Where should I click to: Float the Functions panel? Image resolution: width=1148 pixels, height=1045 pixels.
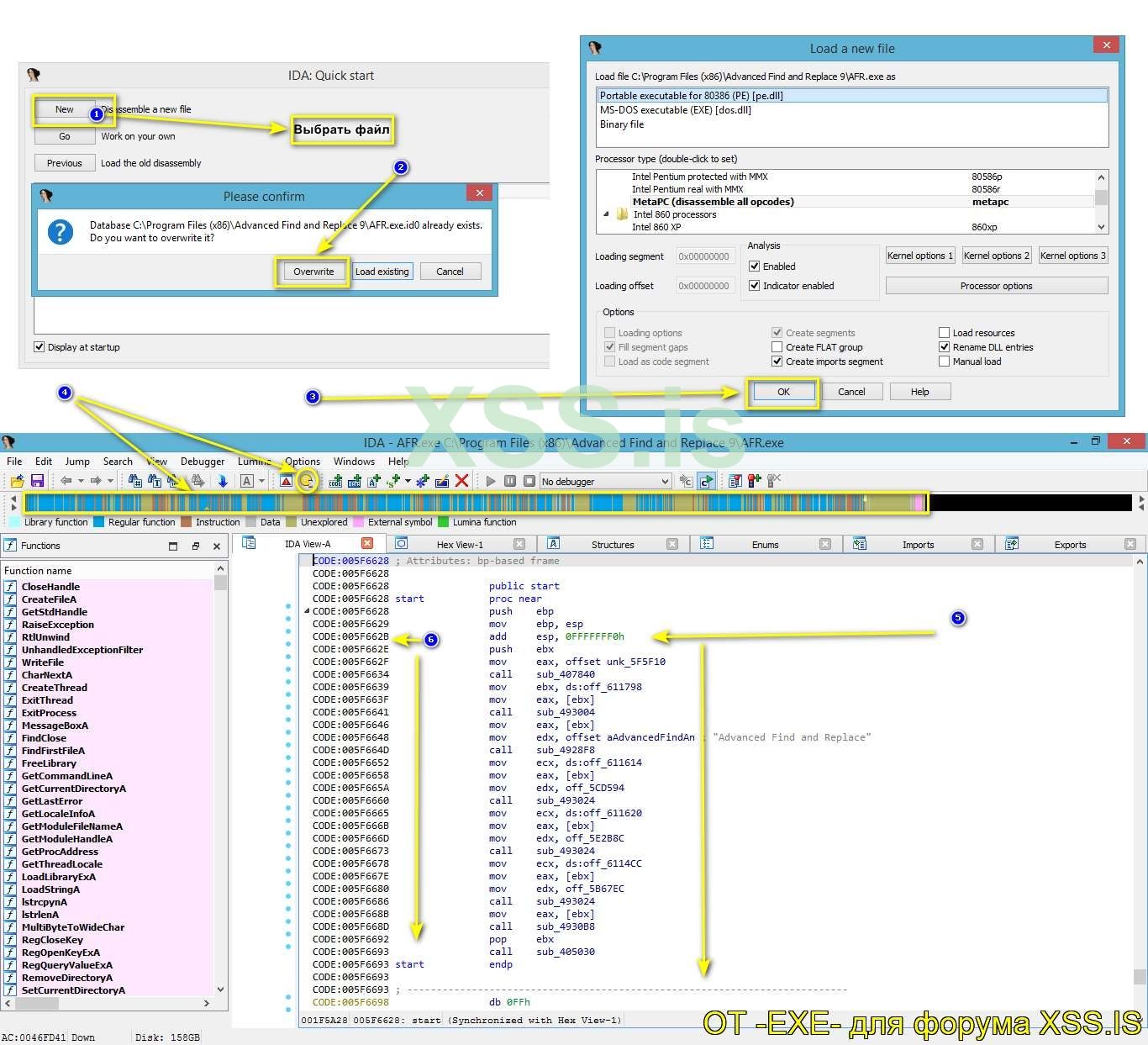(195, 546)
